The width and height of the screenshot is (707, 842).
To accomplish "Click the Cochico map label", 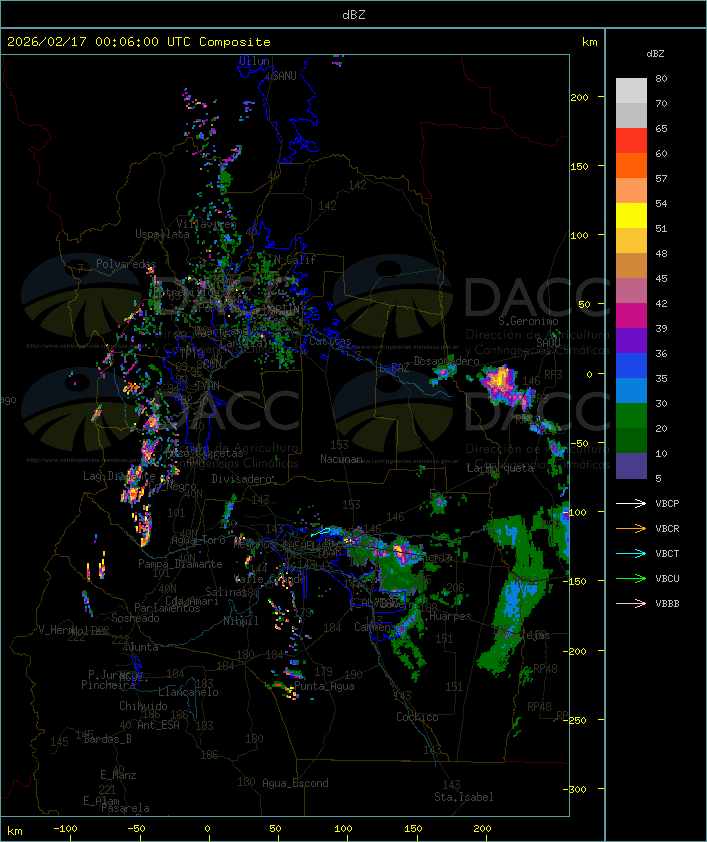I will (417, 717).
